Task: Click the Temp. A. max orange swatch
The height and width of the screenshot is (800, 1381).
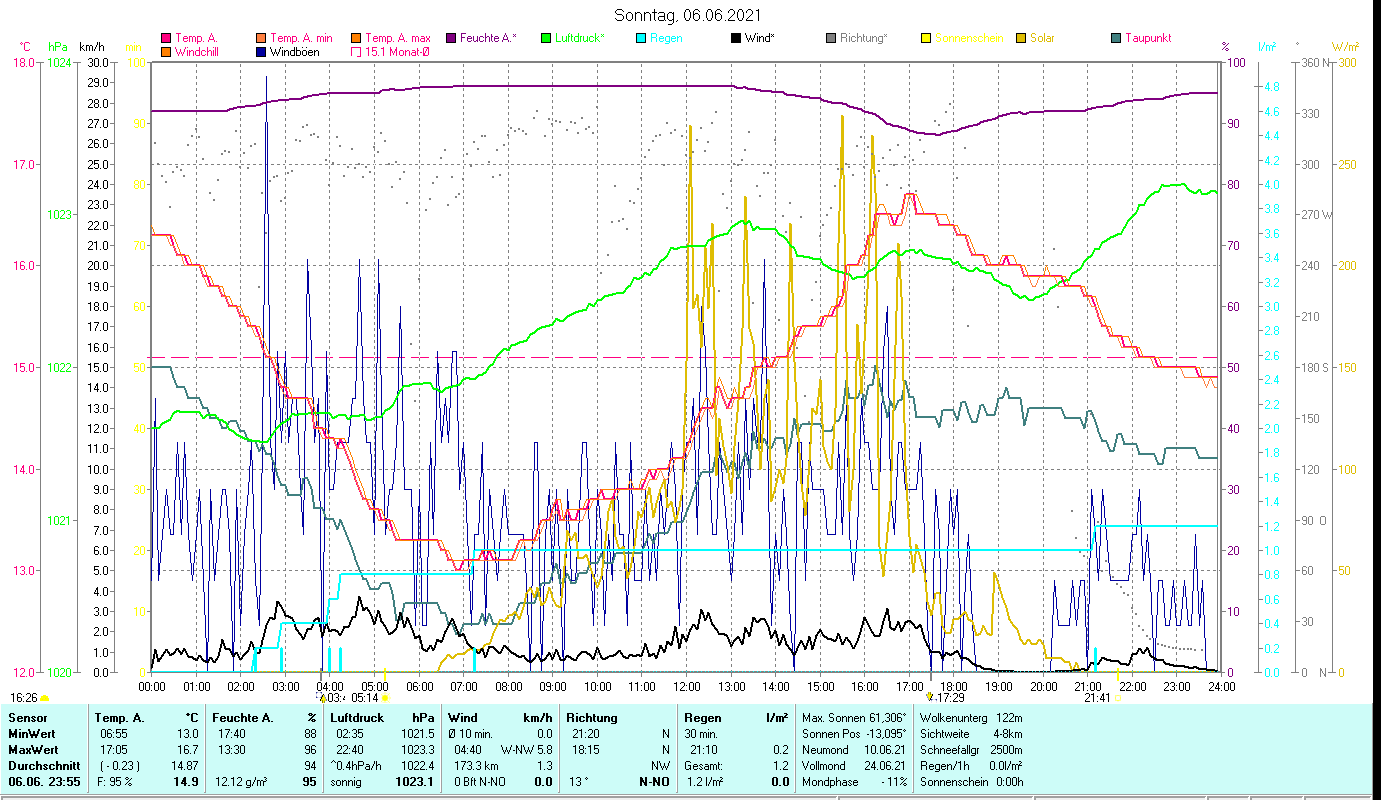Action: [356, 38]
